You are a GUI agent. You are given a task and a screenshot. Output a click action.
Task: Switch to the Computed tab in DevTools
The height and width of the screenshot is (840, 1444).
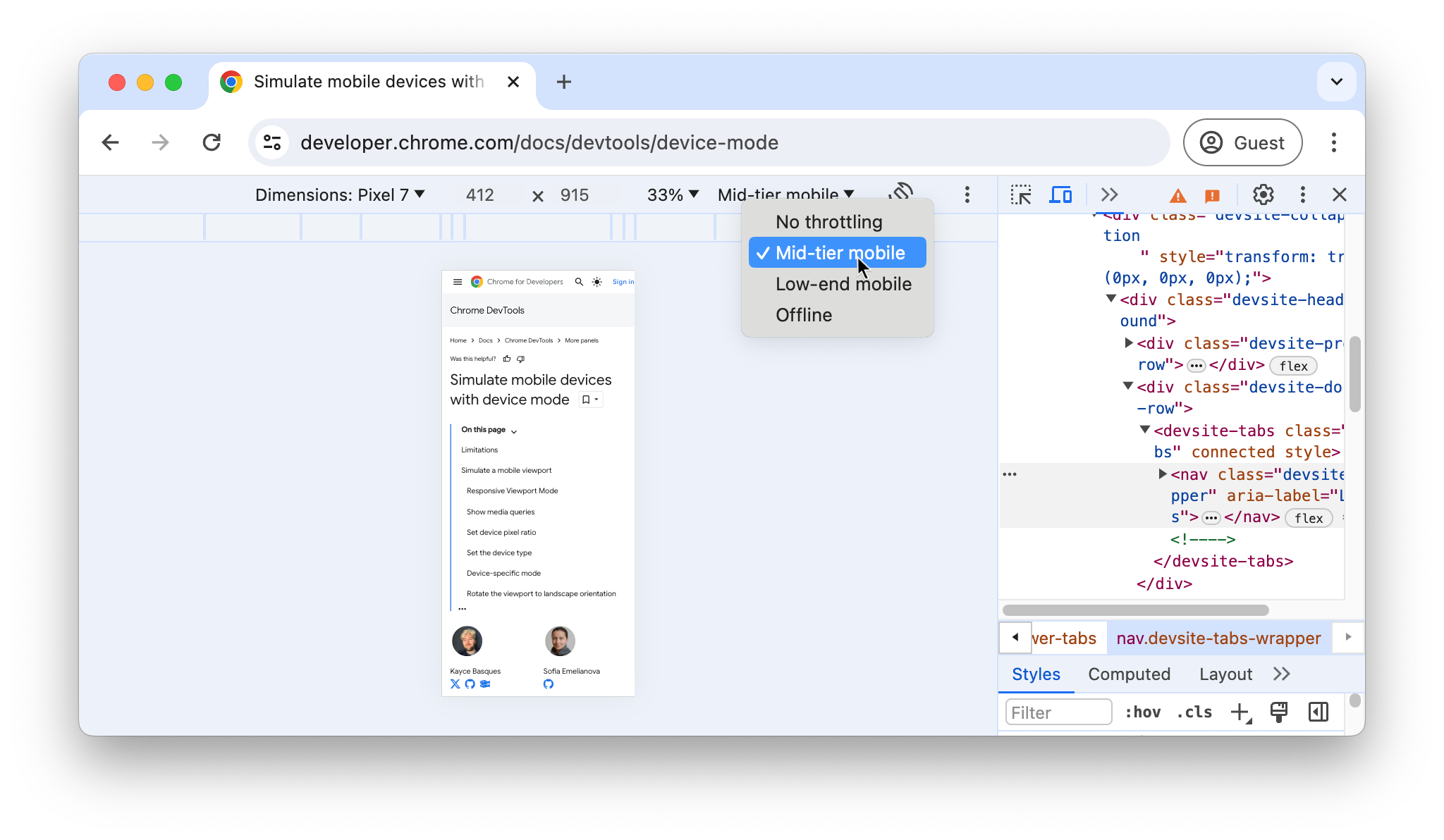point(1129,674)
